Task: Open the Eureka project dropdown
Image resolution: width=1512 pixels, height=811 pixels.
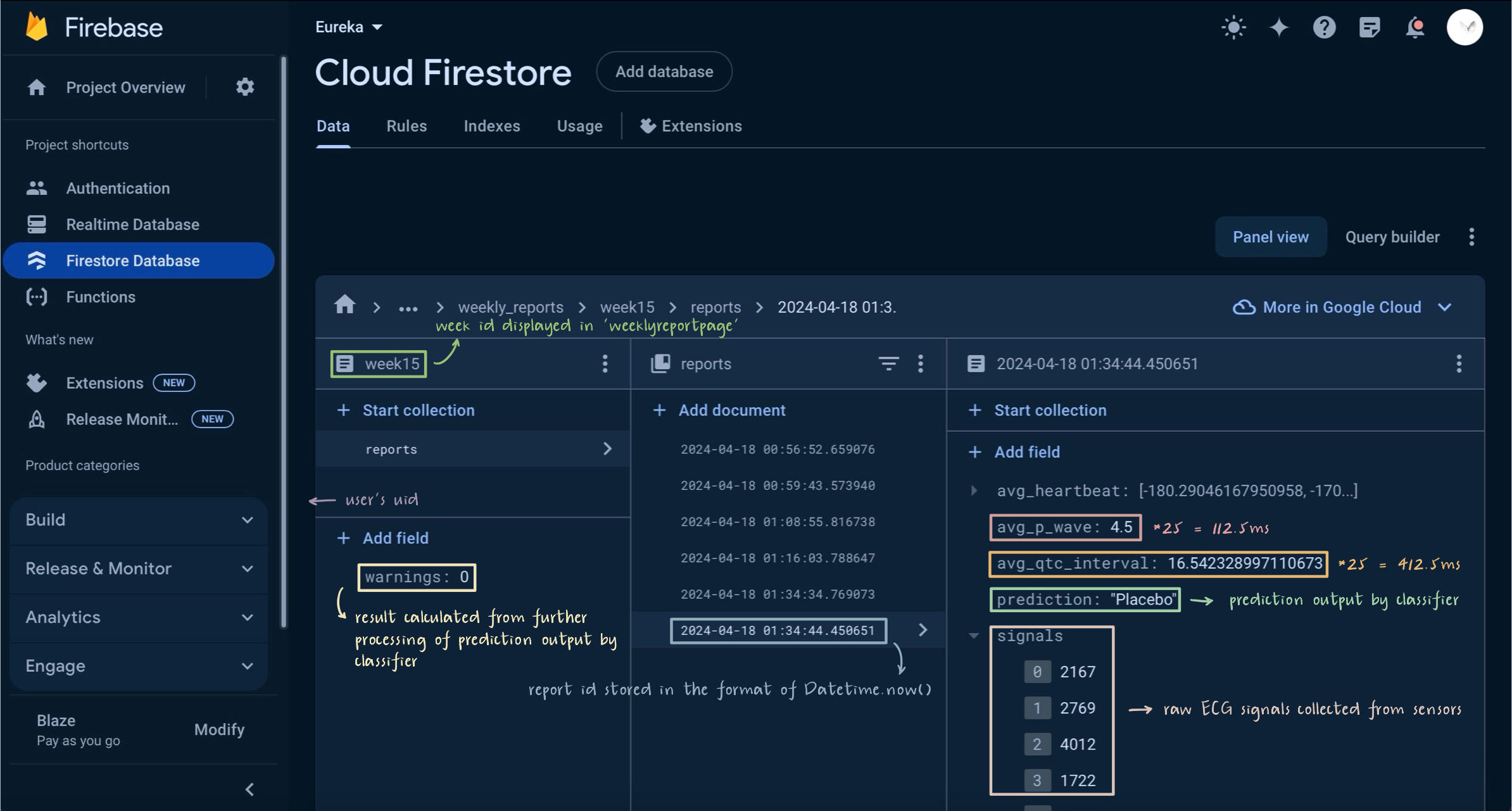Action: [x=349, y=27]
